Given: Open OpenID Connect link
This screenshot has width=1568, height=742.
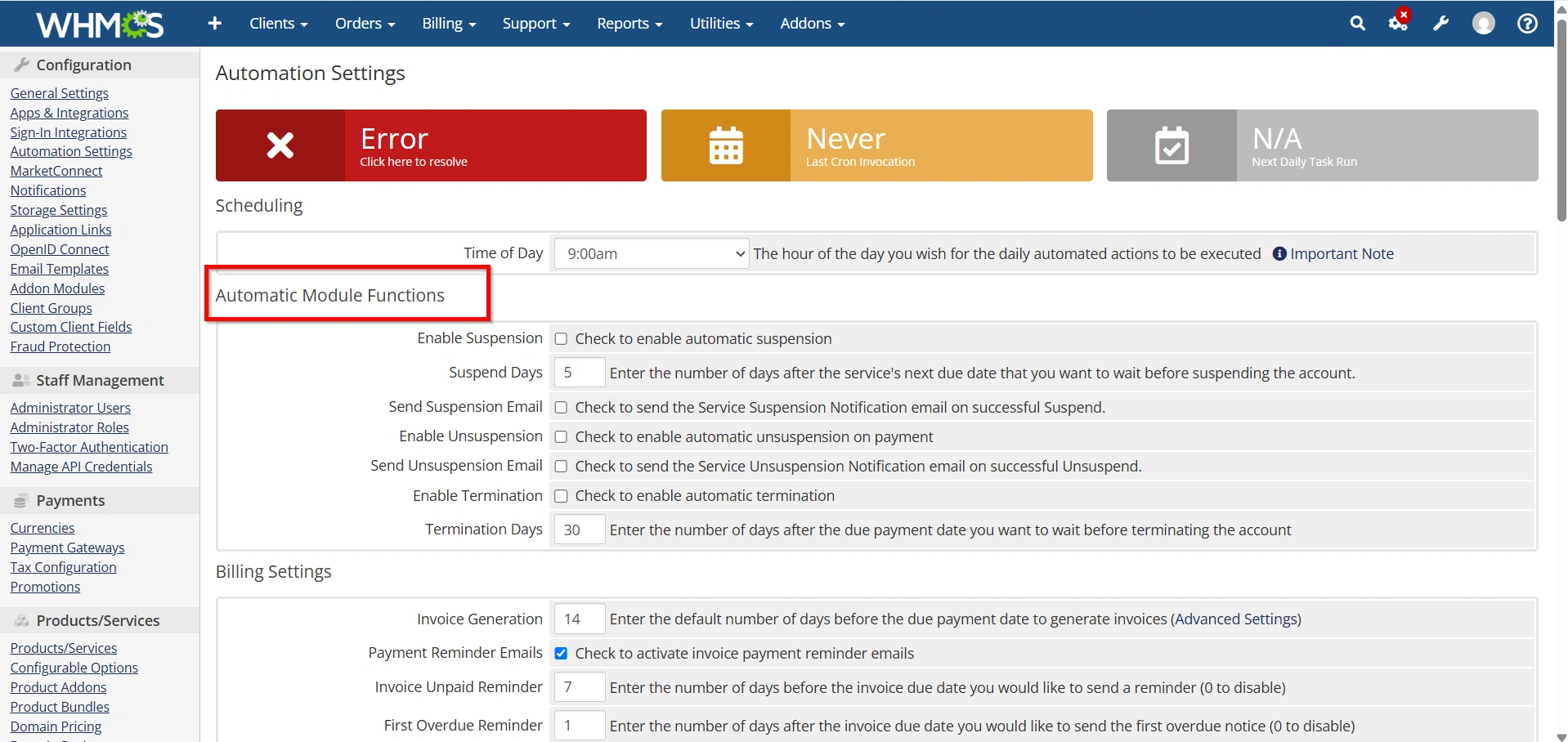Looking at the screenshot, I should (x=60, y=249).
